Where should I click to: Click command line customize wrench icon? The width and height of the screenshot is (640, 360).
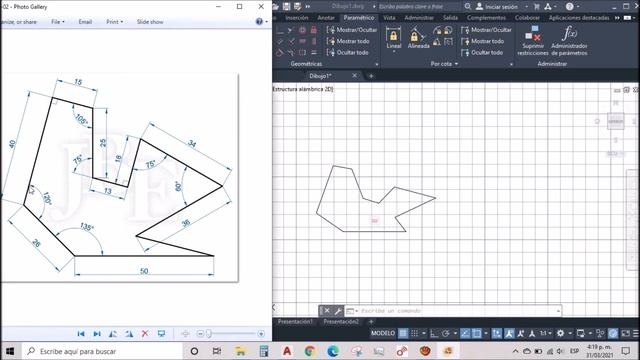point(338,311)
